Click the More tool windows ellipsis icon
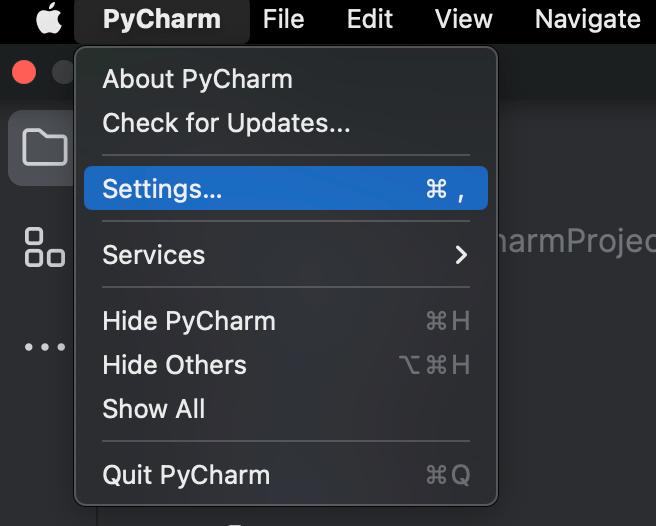 (x=44, y=347)
